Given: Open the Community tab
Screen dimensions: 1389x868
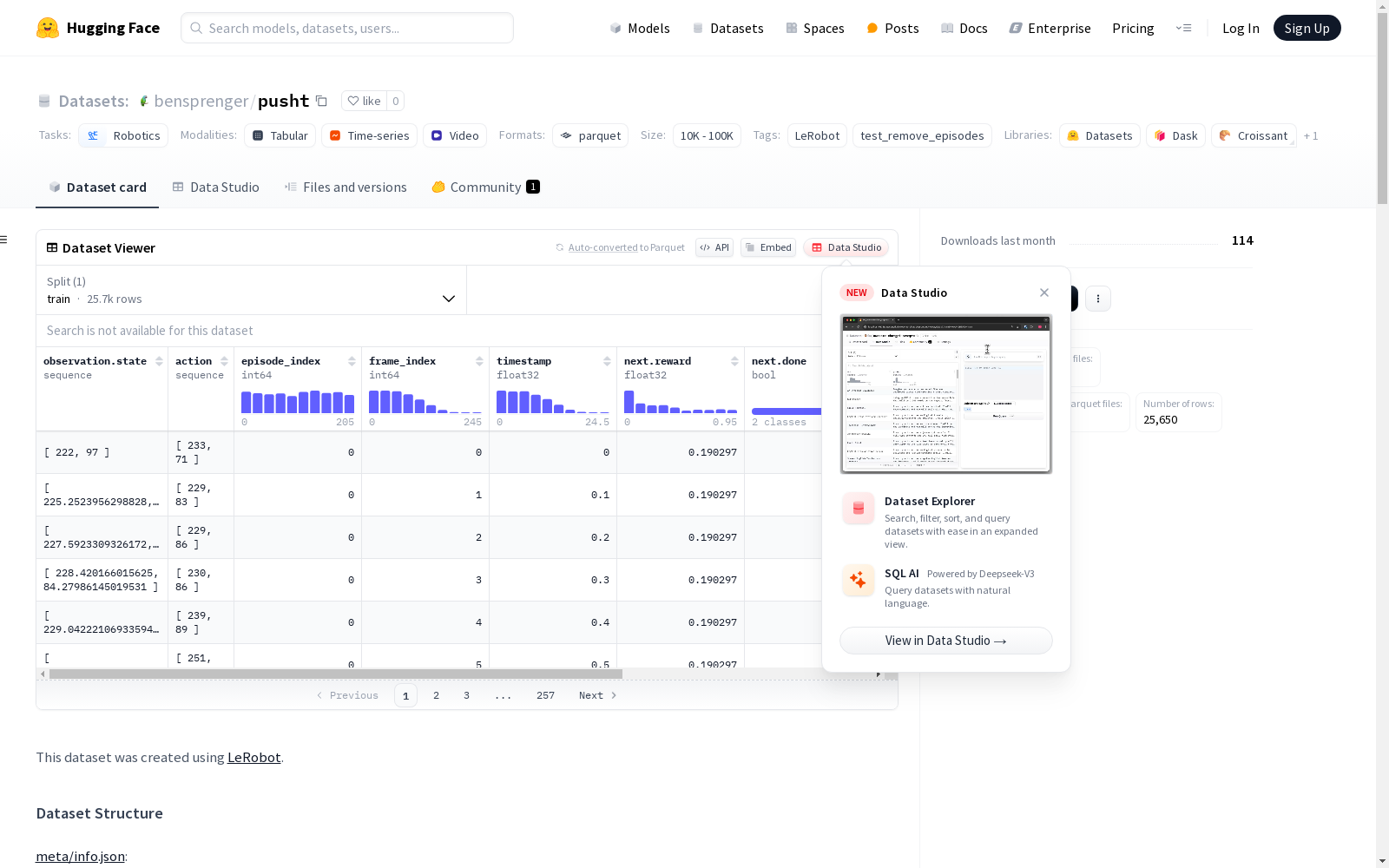Looking at the screenshot, I should point(485,187).
